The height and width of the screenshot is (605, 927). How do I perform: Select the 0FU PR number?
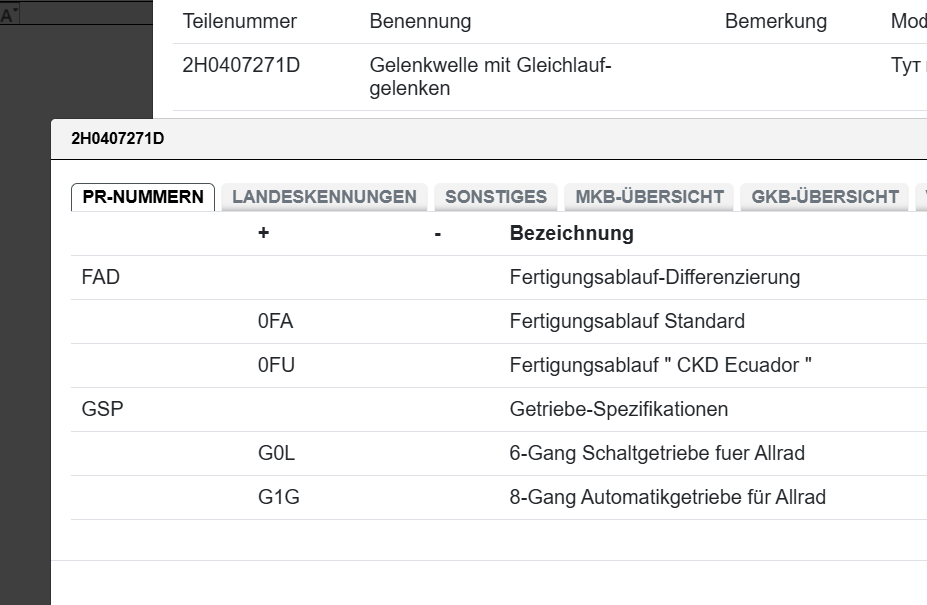pos(276,365)
